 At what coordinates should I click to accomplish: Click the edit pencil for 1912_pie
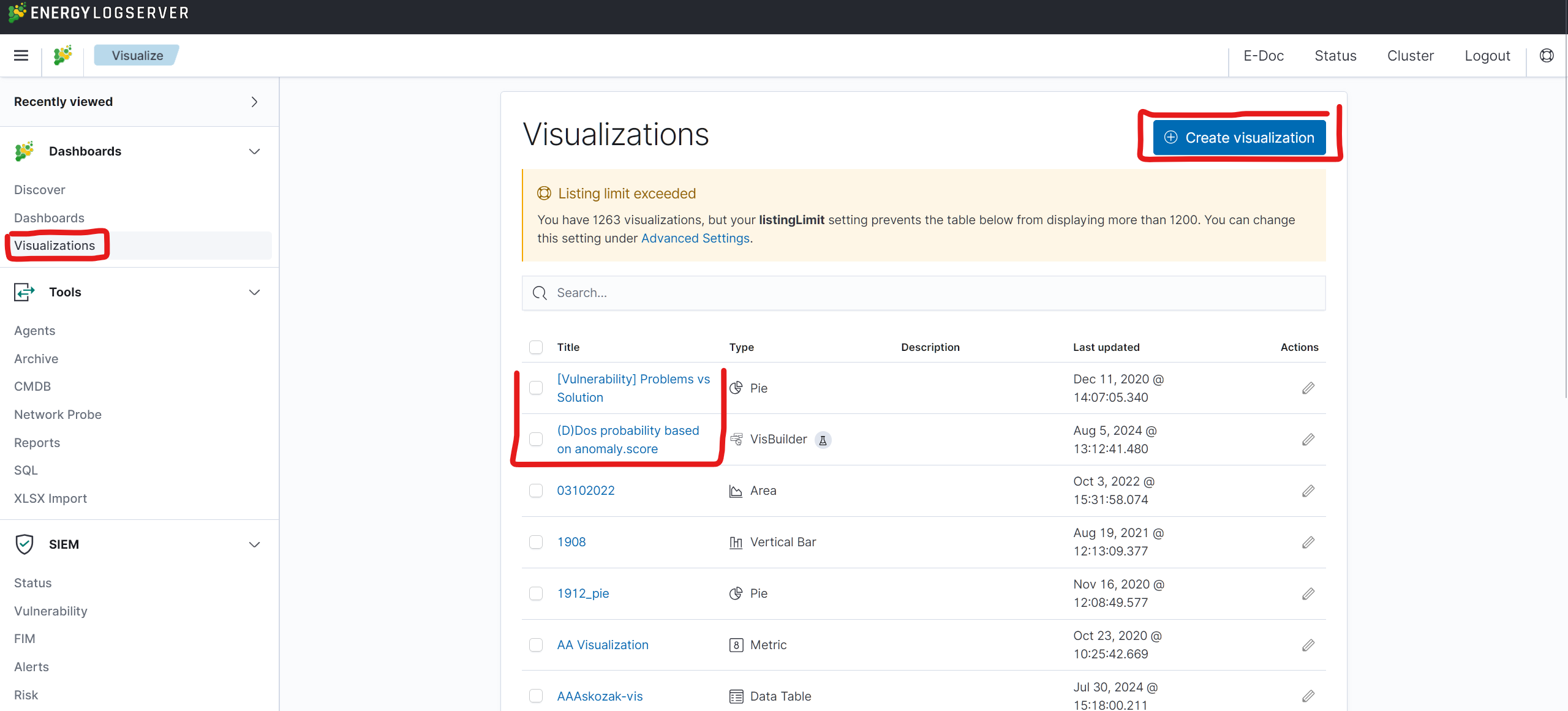tap(1308, 593)
